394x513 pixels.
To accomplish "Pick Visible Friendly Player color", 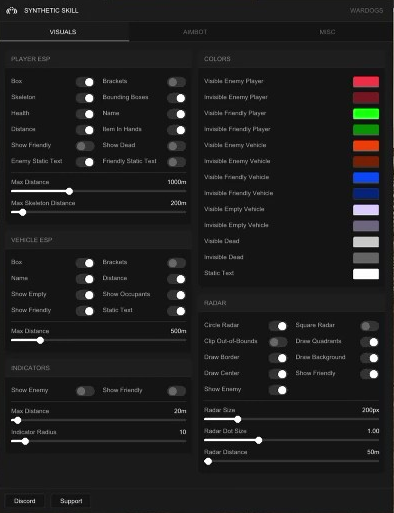I will pos(366,114).
